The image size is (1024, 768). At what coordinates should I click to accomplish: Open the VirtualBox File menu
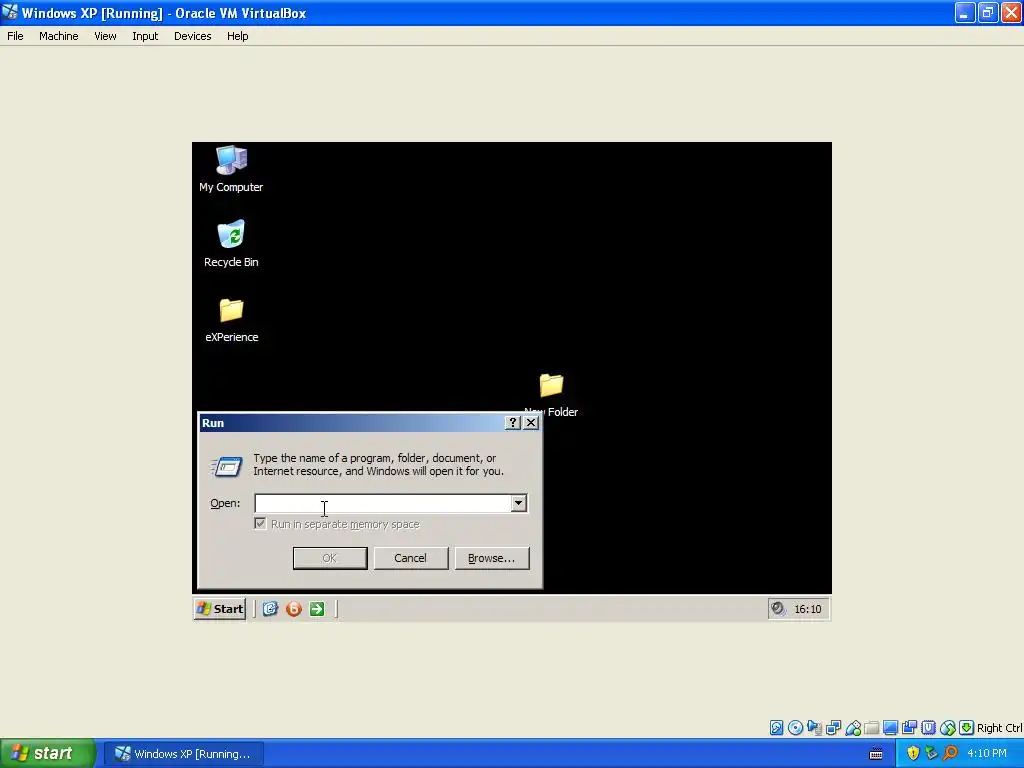(x=15, y=36)
